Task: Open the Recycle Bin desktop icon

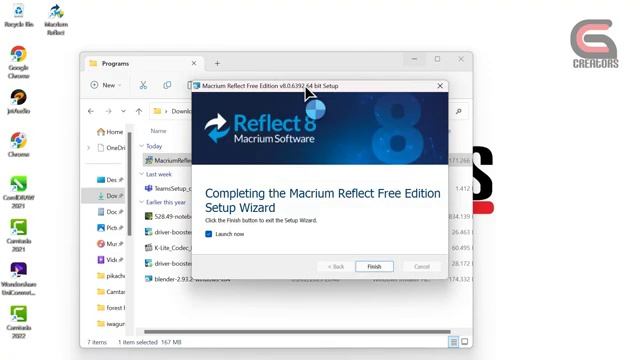Action: pos(18,16)
